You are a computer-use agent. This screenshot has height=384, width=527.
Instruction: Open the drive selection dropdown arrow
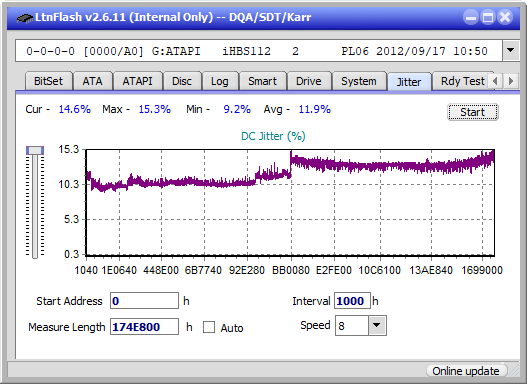pos(511,51)
